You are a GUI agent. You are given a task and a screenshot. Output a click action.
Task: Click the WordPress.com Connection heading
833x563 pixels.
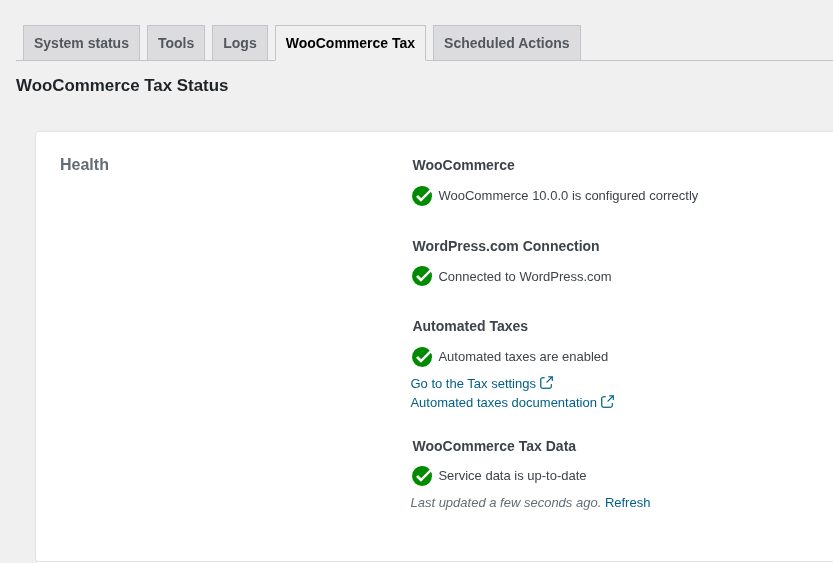click(x=506, y=246)
